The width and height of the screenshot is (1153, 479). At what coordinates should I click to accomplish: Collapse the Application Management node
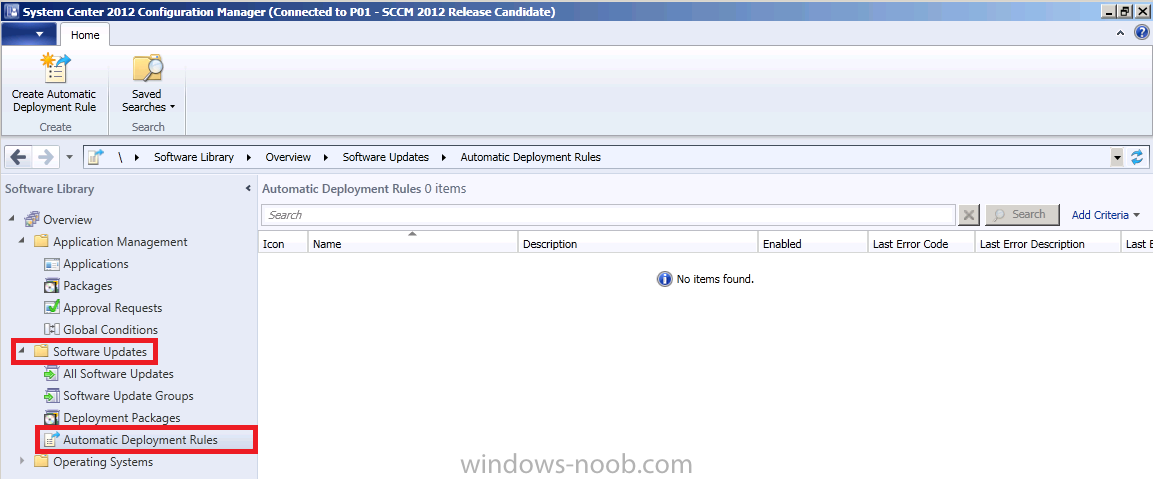point(22,241)
